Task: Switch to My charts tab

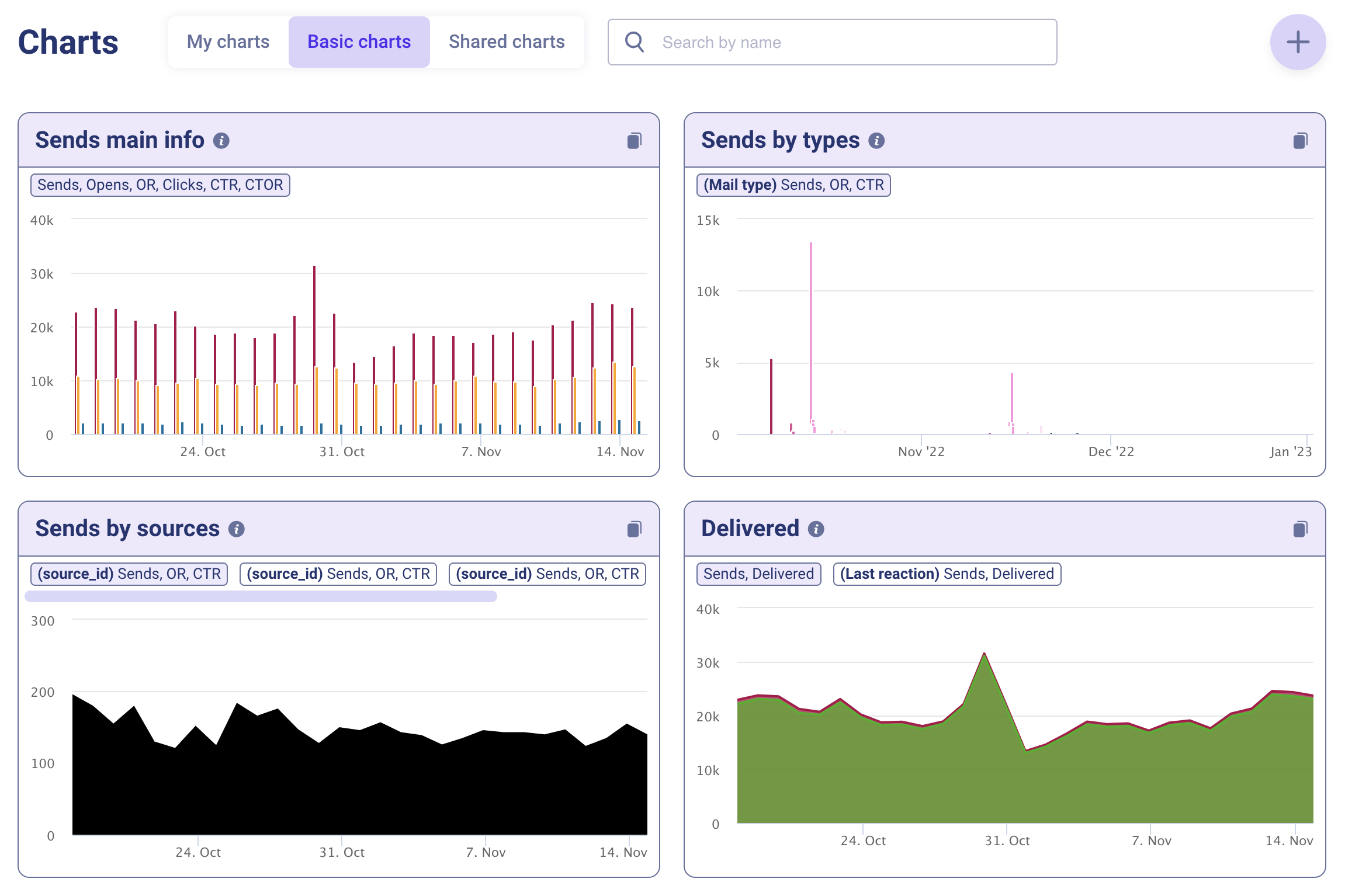Action: click(x=228, y=42)
